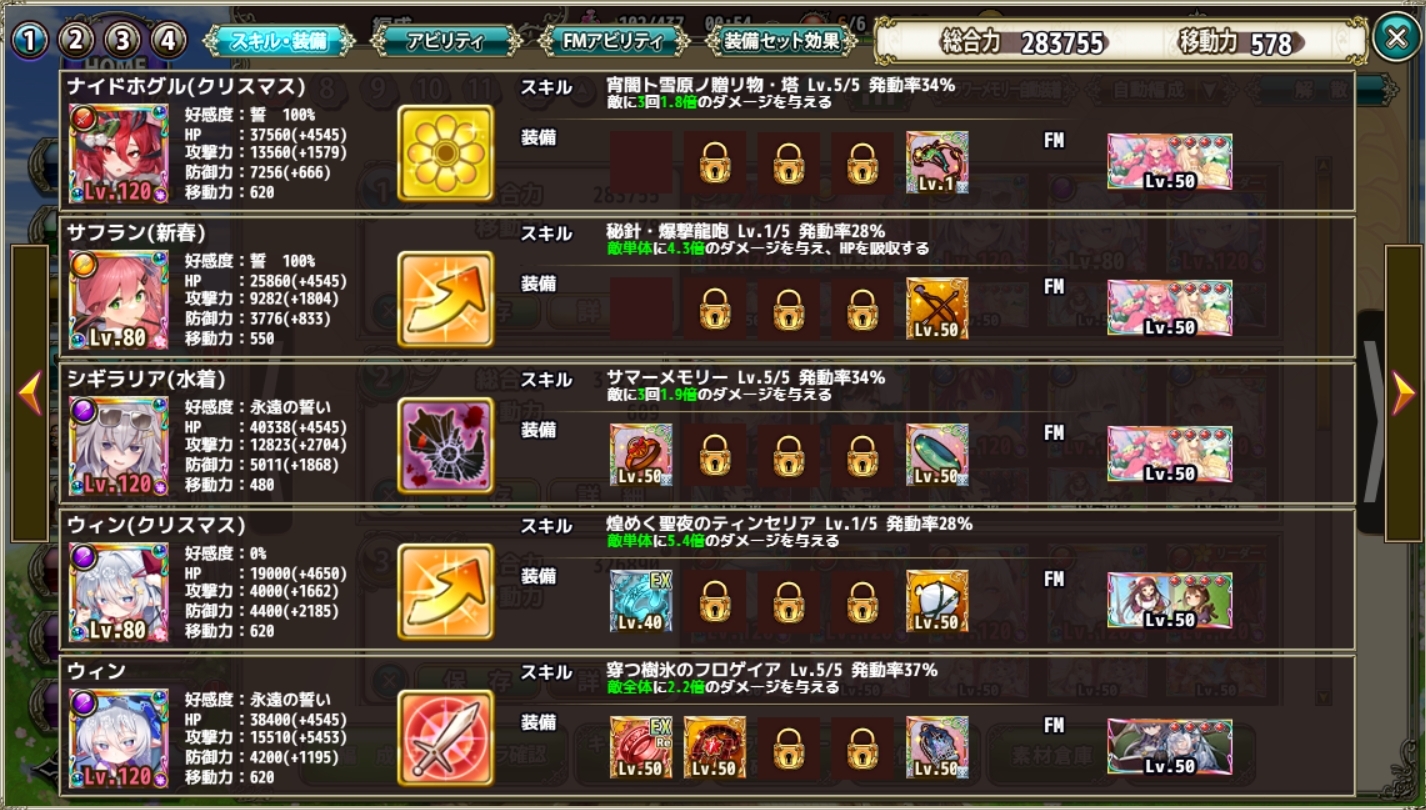This screenshot has width=1426, height=810.
Task: Click ウィン's red sword ability icon
Action: pyautogui.click(x=445, y=738)
